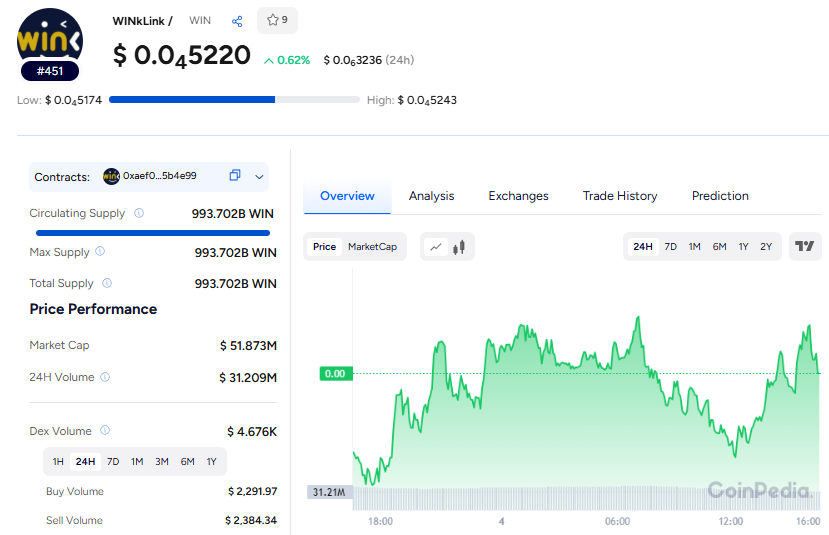This screenshot has width=829, height=535.
Task: Set Dex Volume period to 24H
Action: point(85,462)
